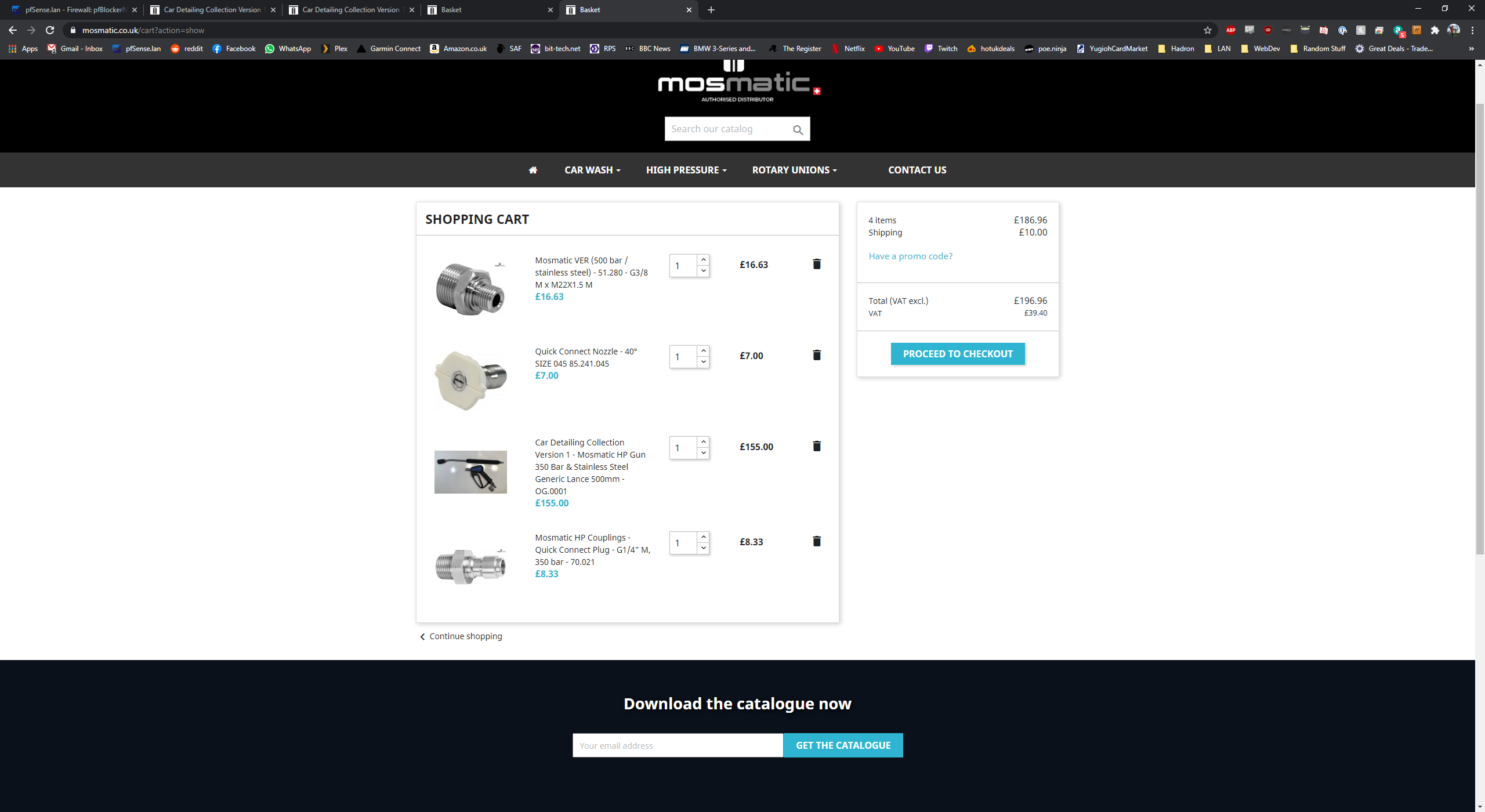Open the YouTube bookmark
1485x812 pixels.
[894, 49]
